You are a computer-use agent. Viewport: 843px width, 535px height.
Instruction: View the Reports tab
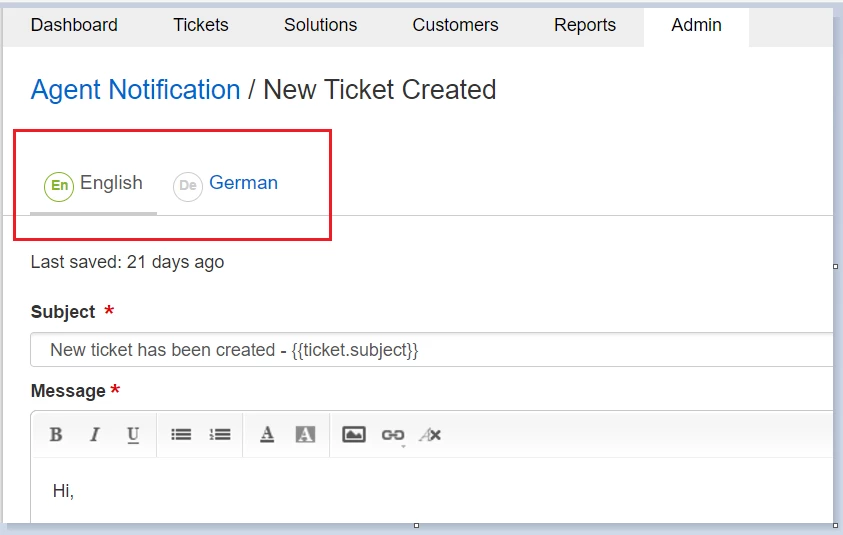tap(585, 25)
